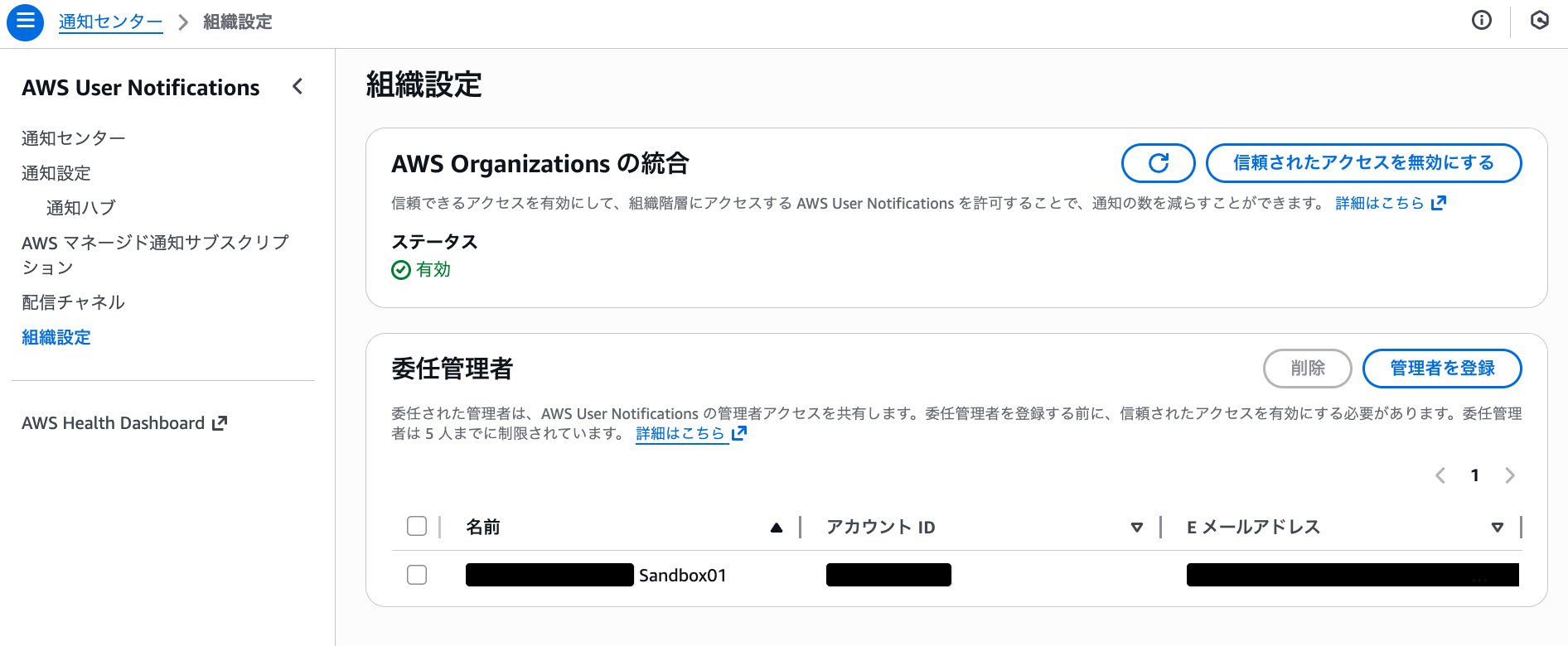The image size is (1568, 646).
Task: Click the green 有効 status check icon
Action: [401, 270]
